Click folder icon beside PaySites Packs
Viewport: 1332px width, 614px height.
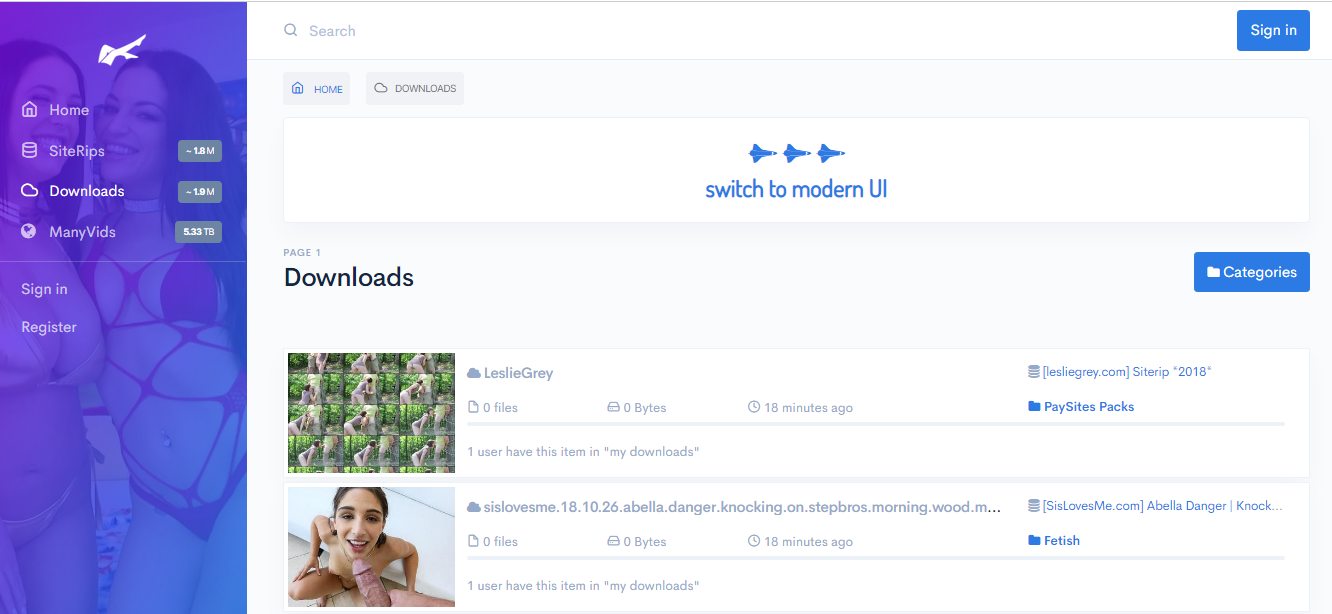1034,407
